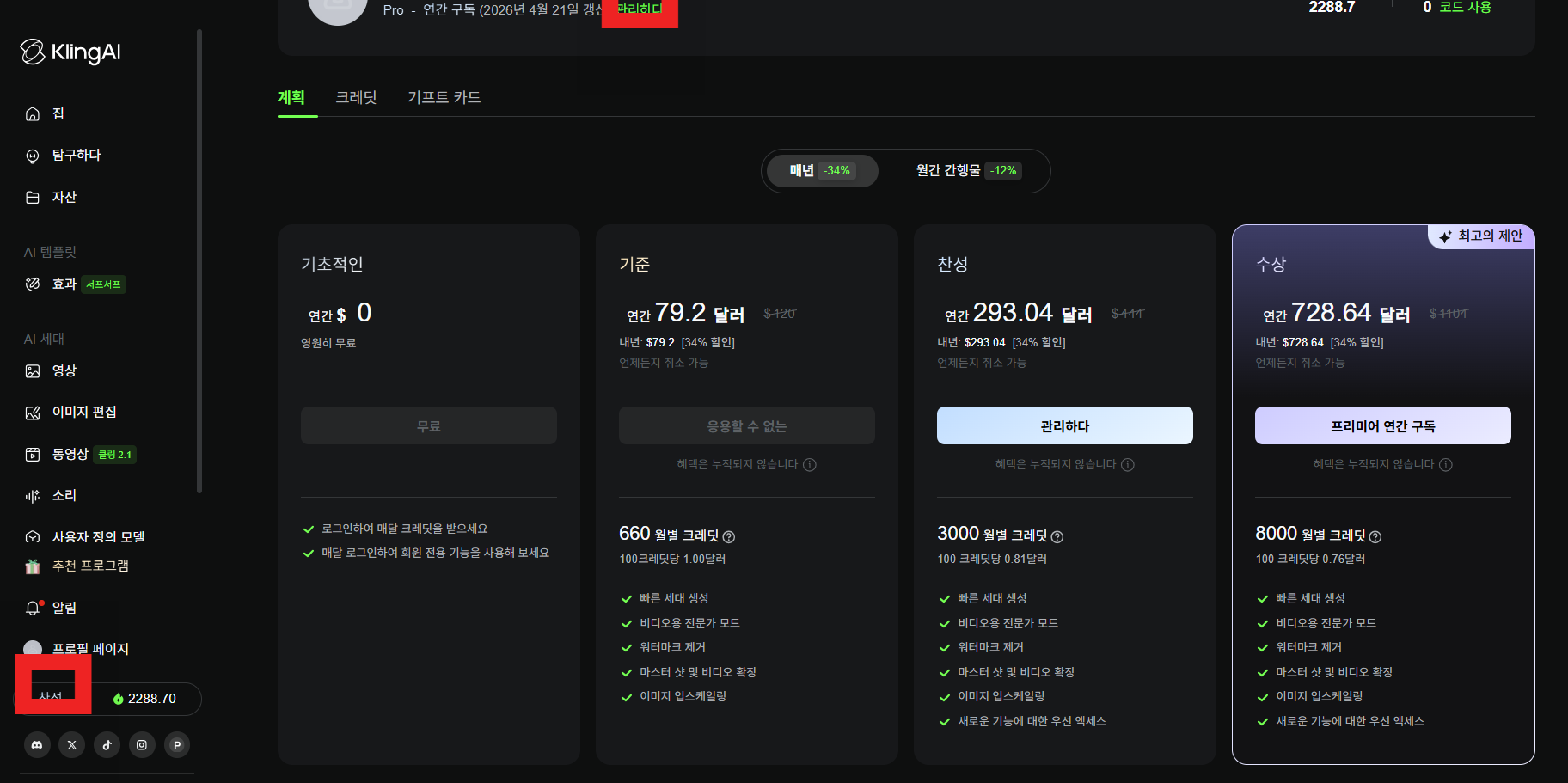Click strikethrough $1104 price
This screenshot has width=1568, height=783.
pyautogui.click(x=1449, y=314)
